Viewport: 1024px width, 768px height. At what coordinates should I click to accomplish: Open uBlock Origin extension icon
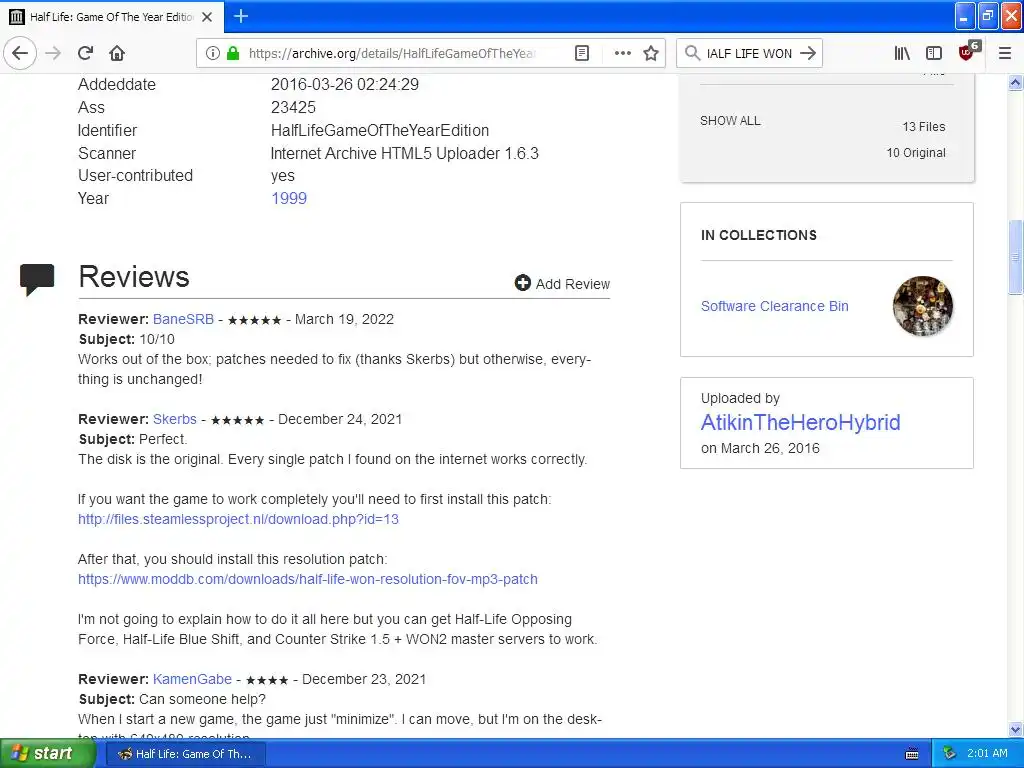(x=968, y=52)
